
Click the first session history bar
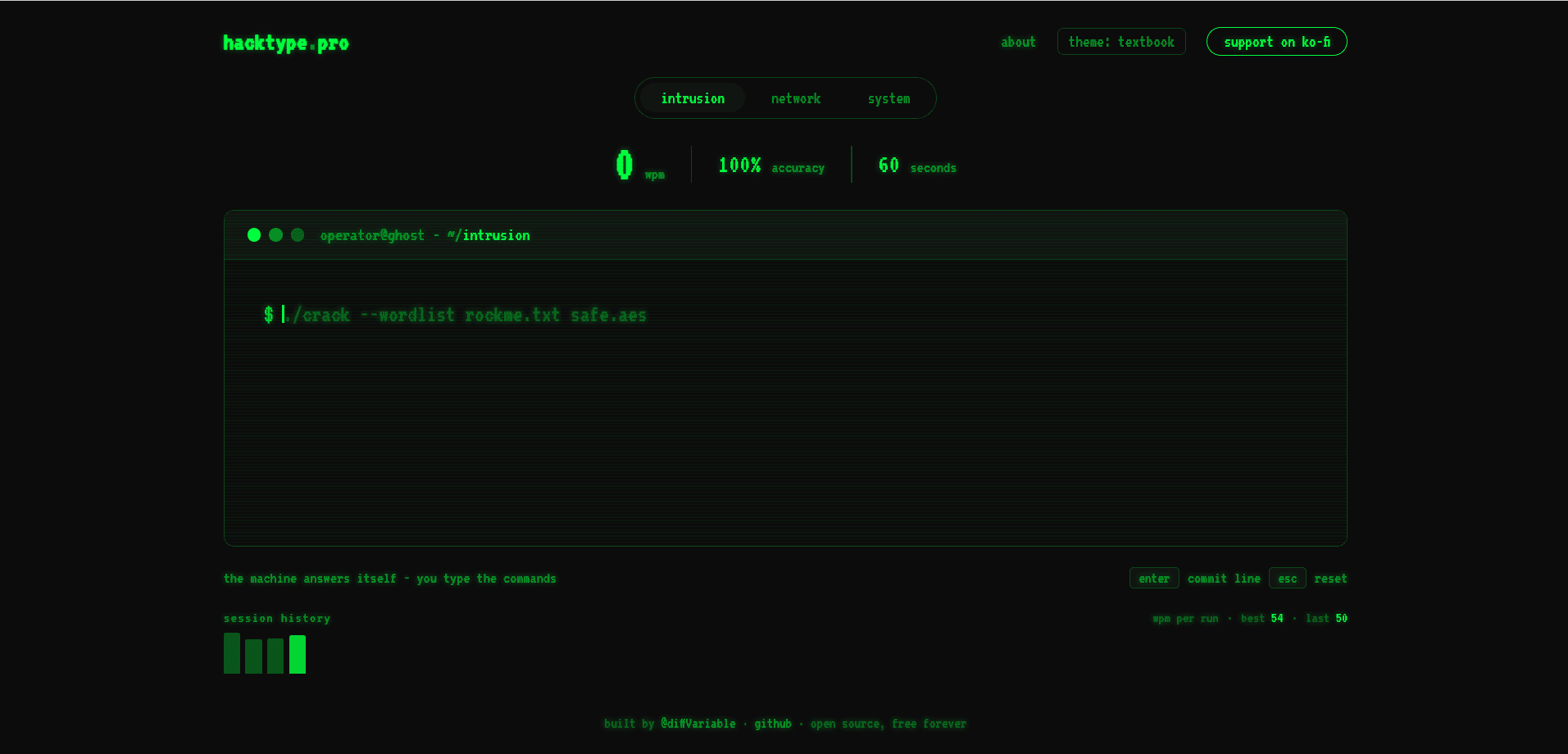coord(232,653)
